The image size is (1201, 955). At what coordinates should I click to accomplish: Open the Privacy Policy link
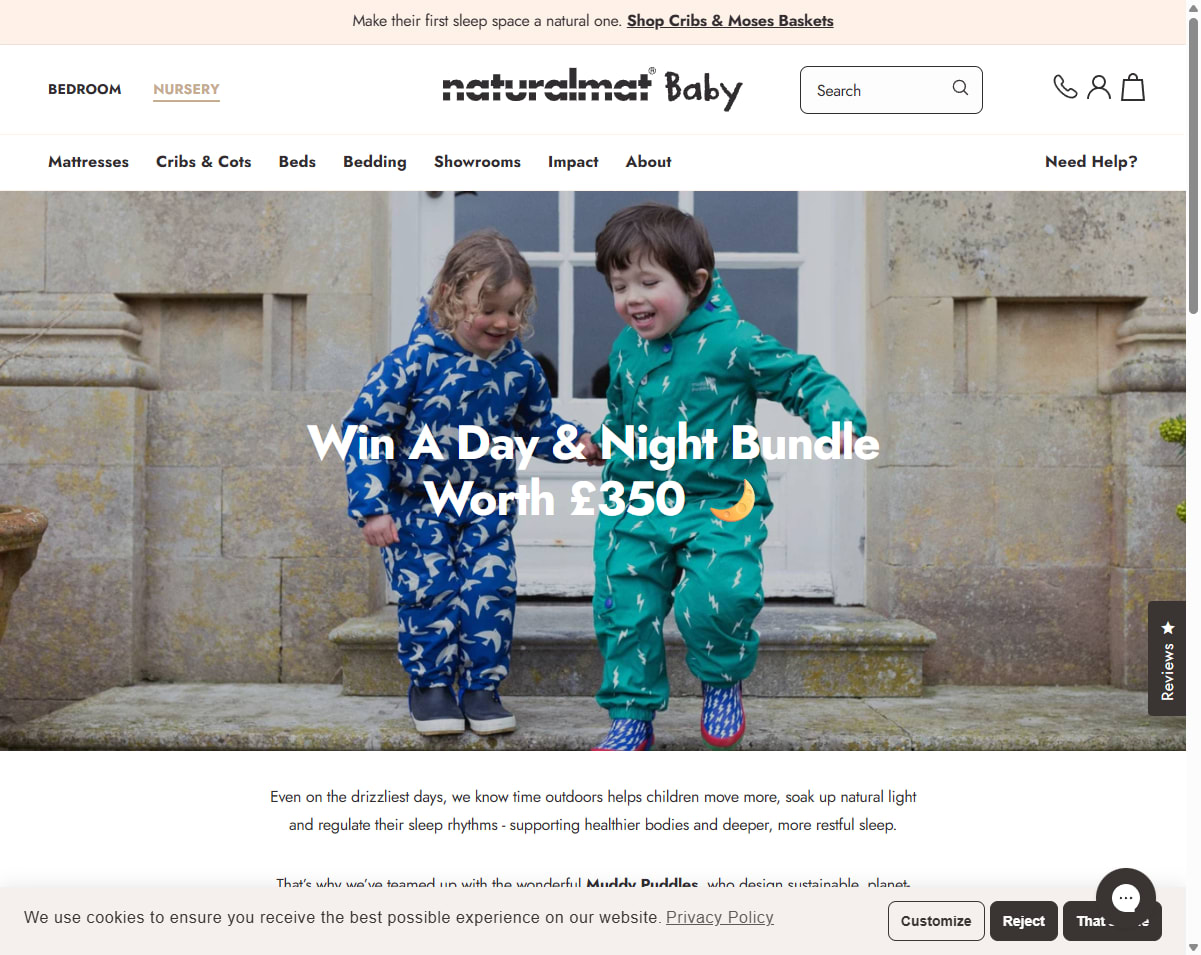point(720,918)
